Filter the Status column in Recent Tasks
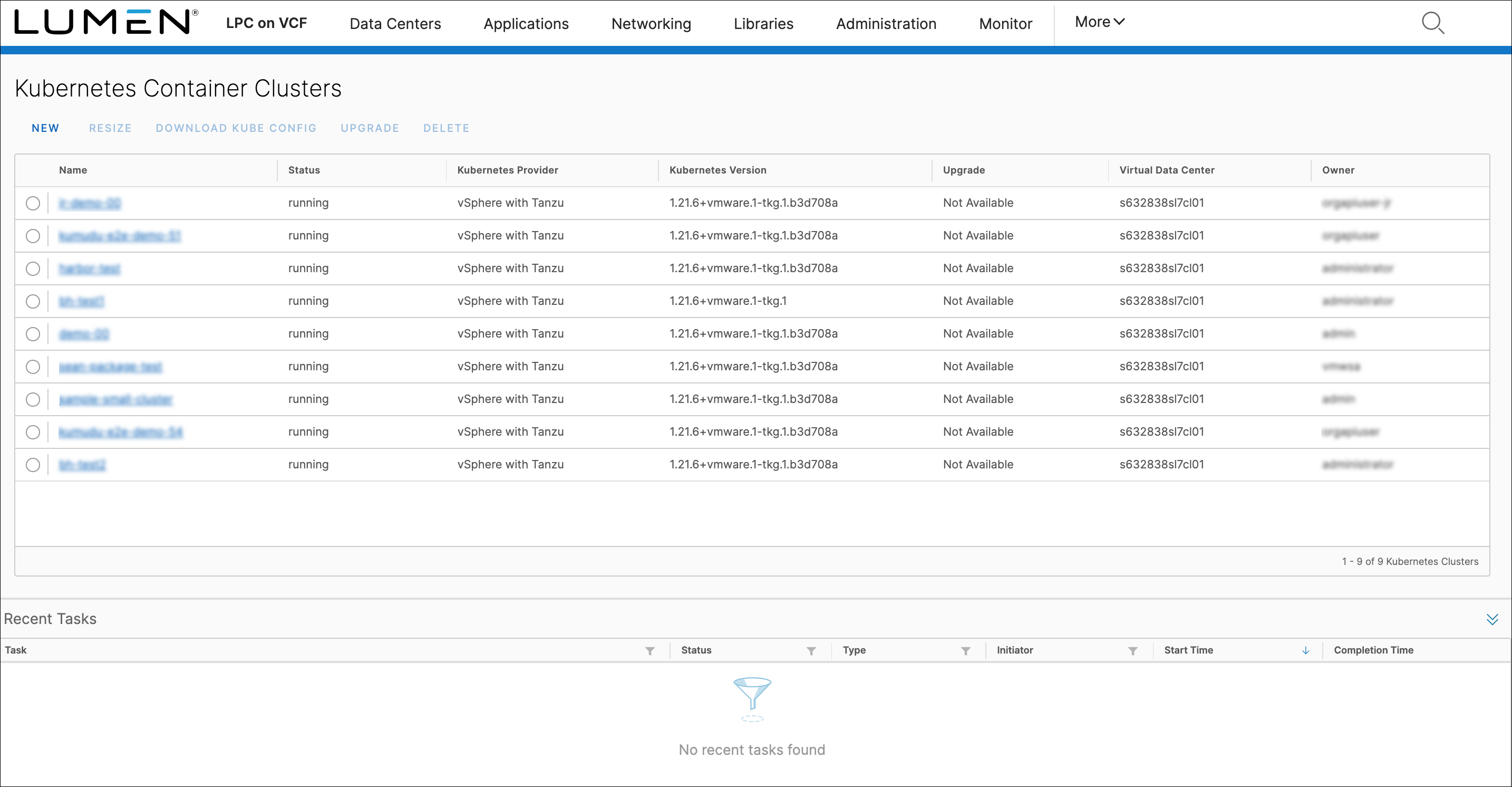 811,651
